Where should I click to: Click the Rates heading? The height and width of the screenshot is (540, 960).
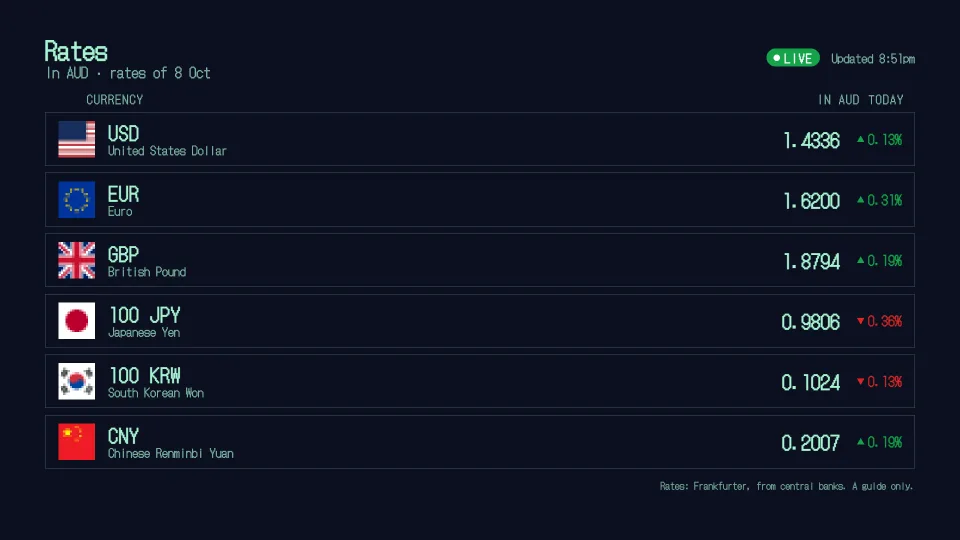[76, 51]
